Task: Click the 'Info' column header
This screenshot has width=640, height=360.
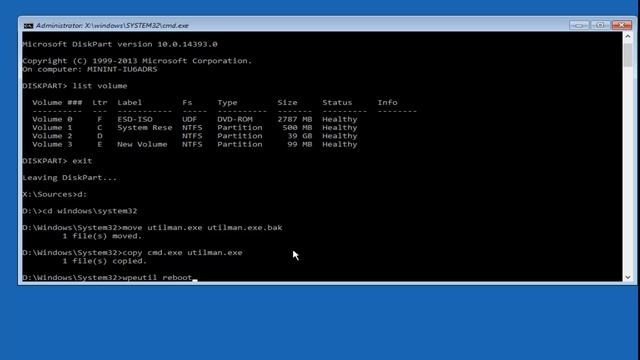Action: click(387, 102)
